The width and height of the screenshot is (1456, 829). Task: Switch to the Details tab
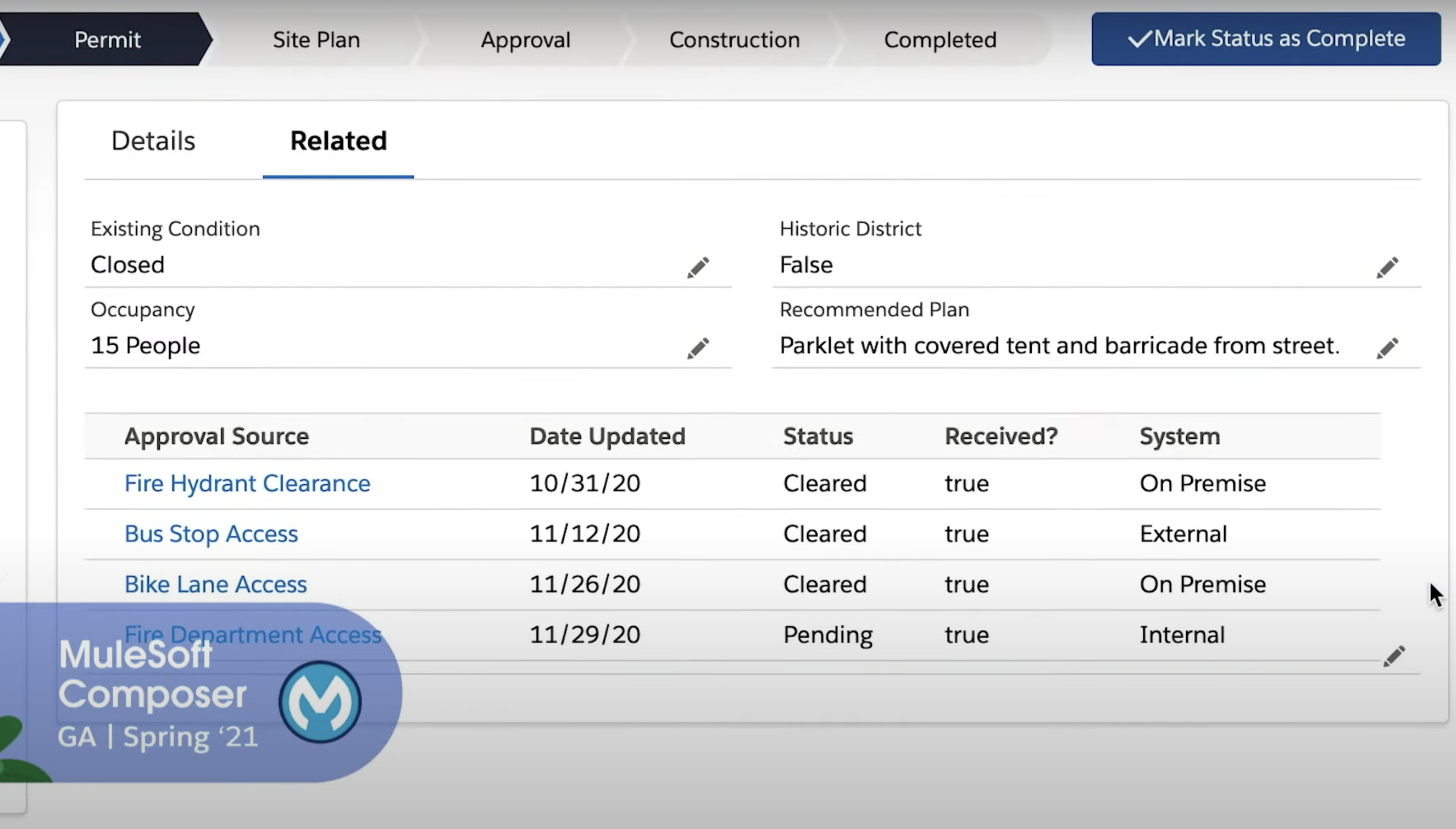[153, 141]
